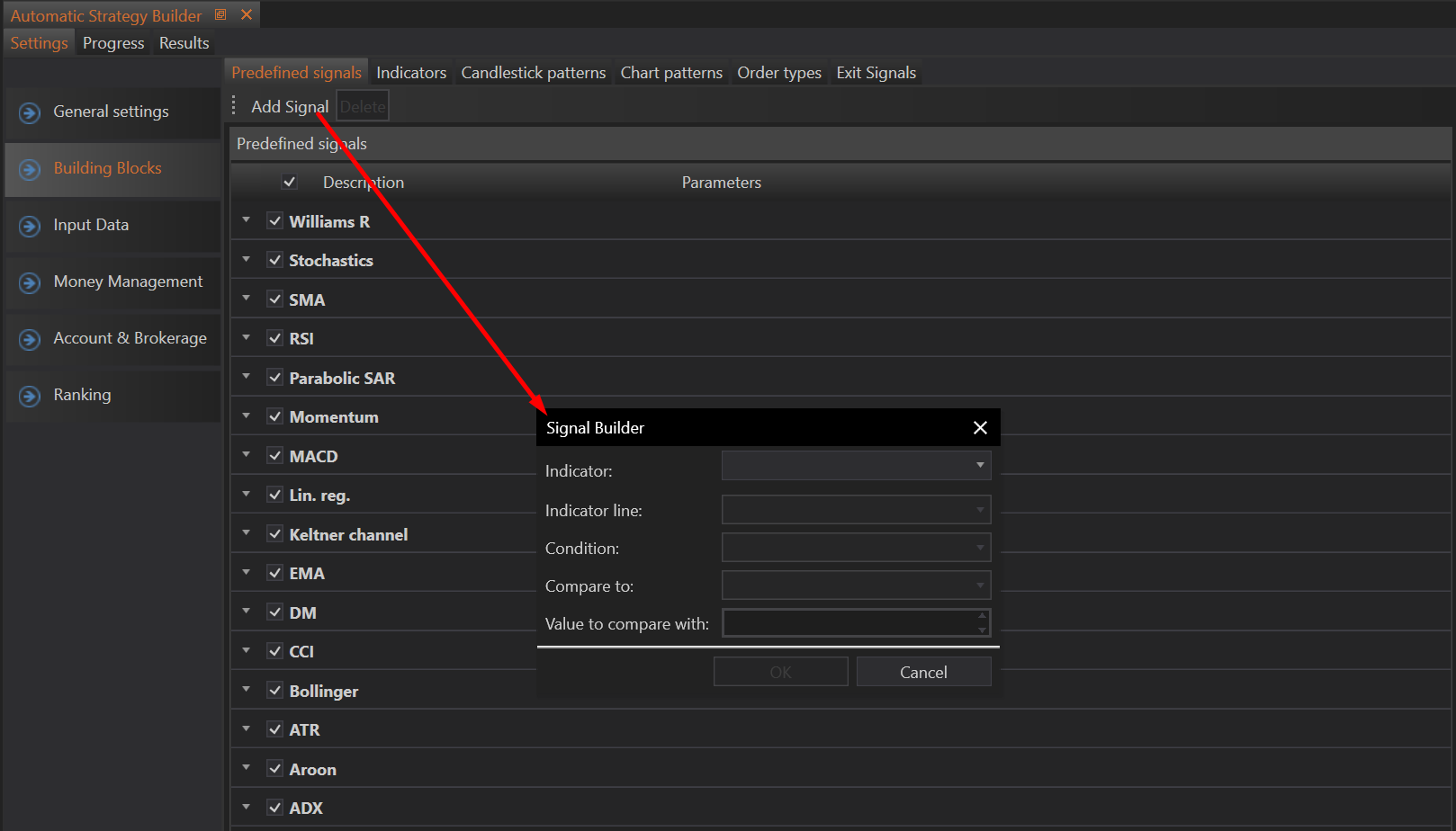Click the Building Blocks arrow icon
1456x831 pixels.
[x=30, y=169]
